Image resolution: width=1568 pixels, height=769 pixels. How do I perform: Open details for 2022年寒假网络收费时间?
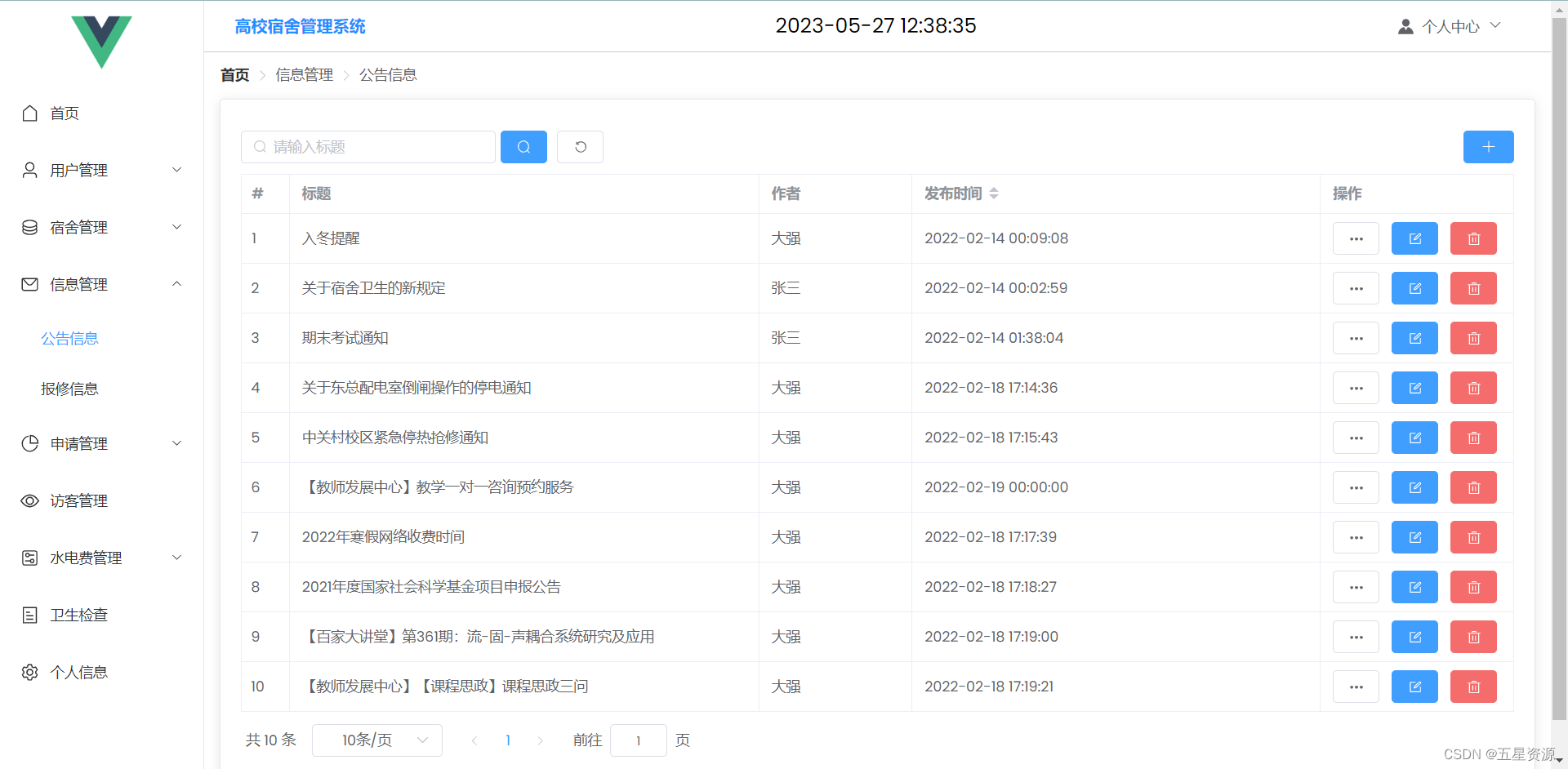click(1356, 537)
